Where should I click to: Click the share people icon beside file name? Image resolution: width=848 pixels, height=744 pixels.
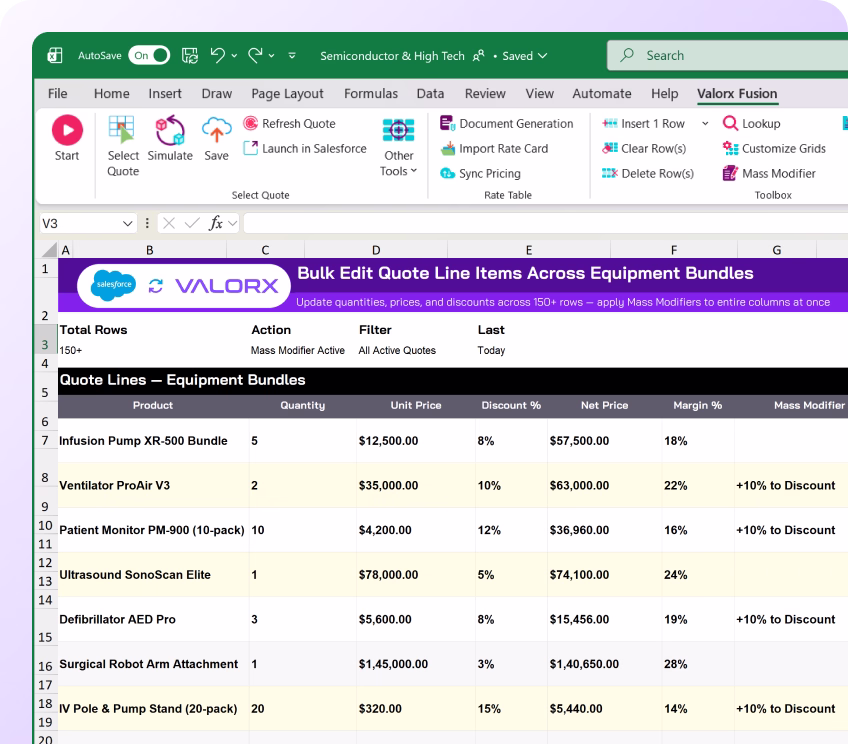pos(478,56)
